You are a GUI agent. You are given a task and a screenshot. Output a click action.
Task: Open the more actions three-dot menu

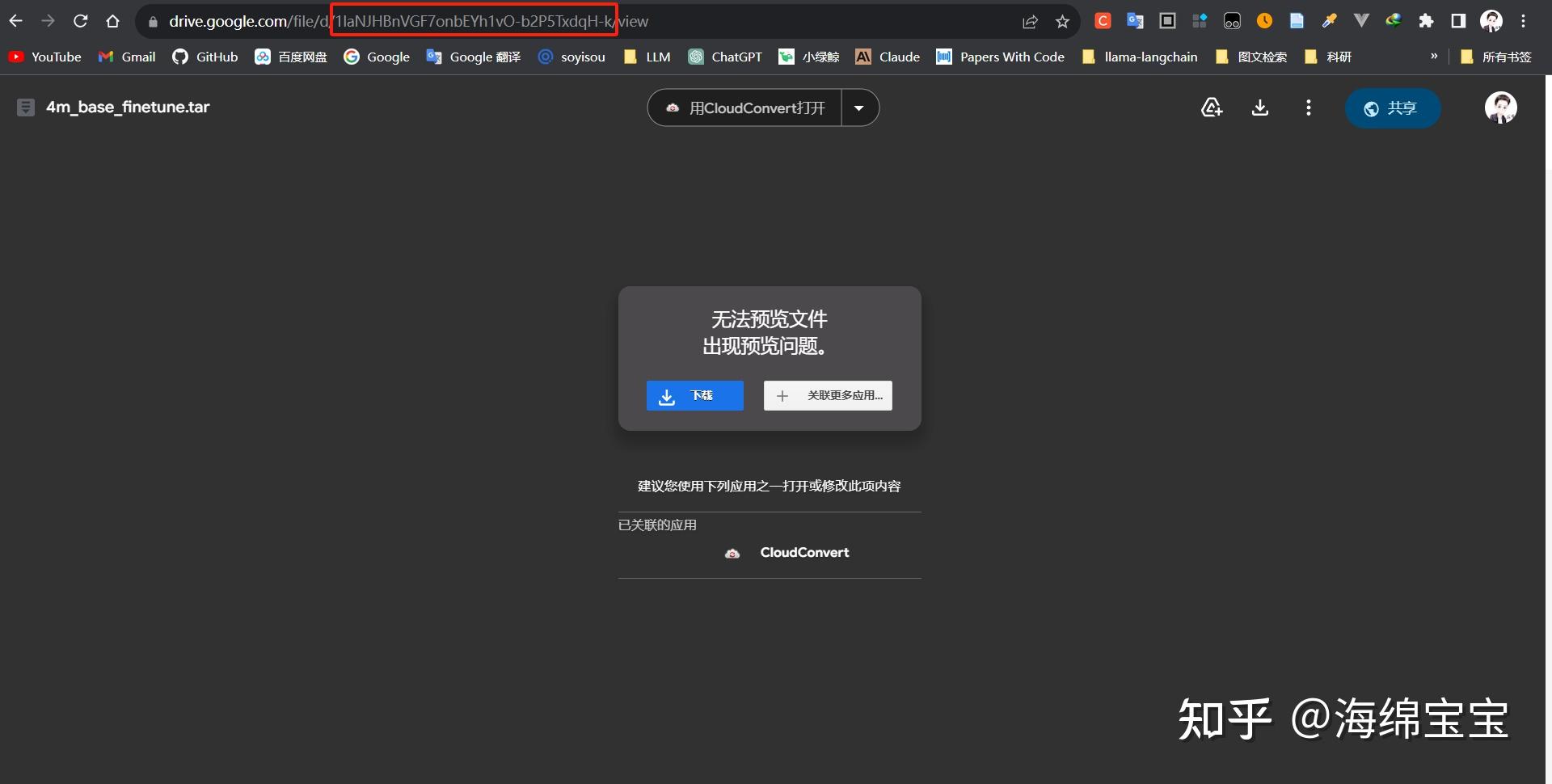pos(1308,107)
